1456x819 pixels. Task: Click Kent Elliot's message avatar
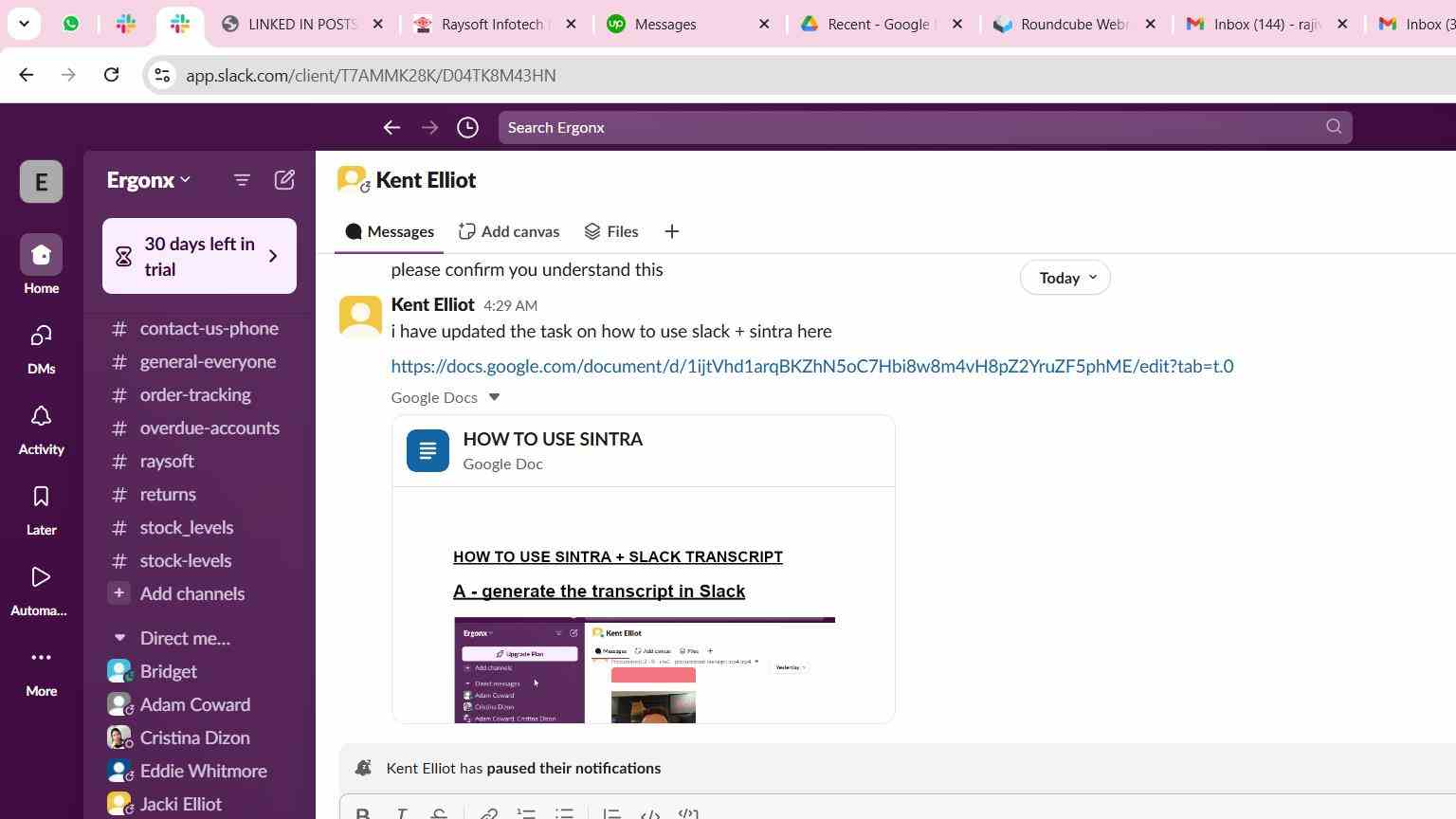point(360,316)
